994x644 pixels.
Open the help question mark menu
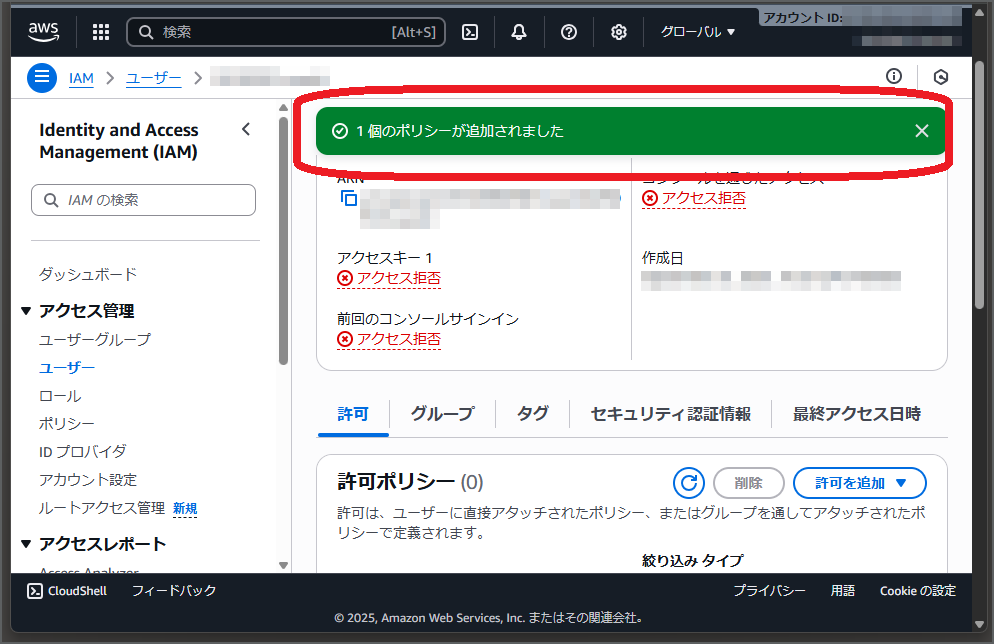click(569, 32)
